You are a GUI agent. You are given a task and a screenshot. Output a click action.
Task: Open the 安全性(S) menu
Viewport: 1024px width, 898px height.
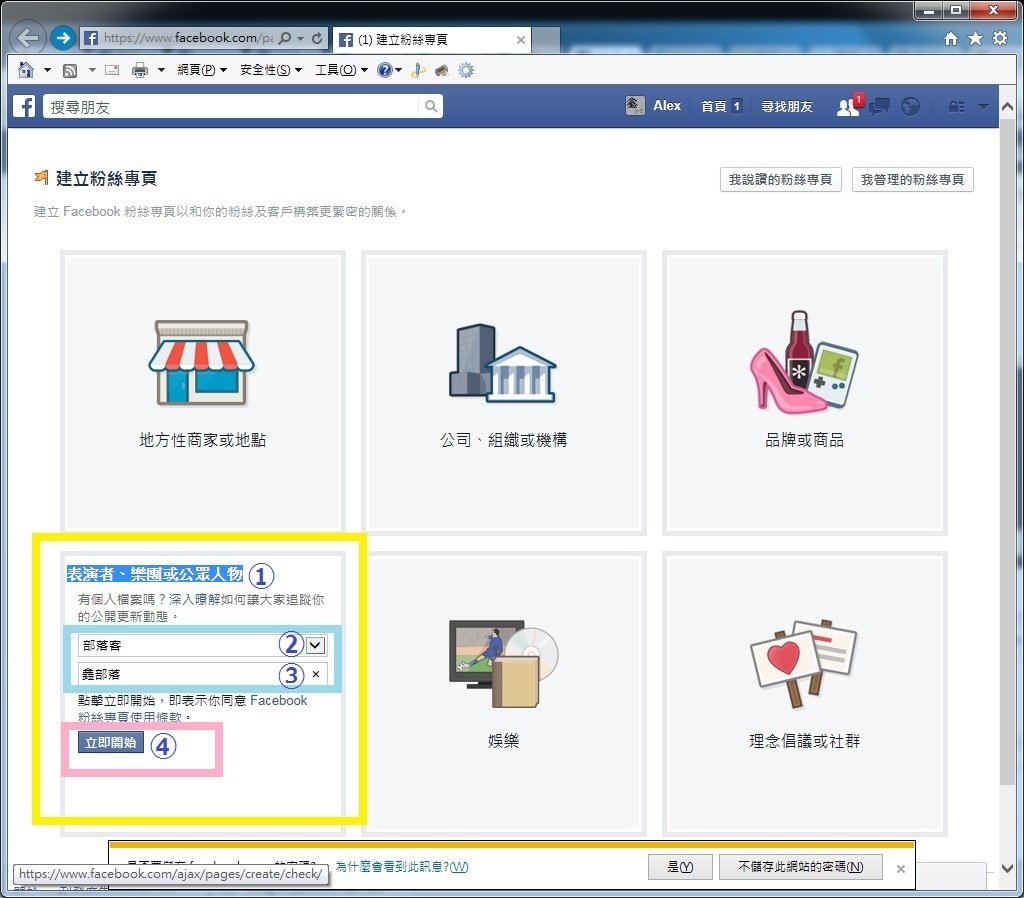[x=270, y=70]
